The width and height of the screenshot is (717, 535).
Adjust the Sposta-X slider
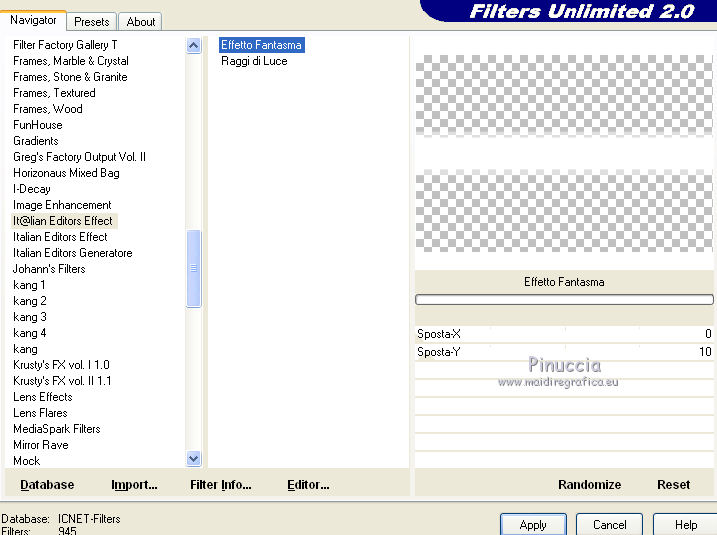[x=564, y=334]
